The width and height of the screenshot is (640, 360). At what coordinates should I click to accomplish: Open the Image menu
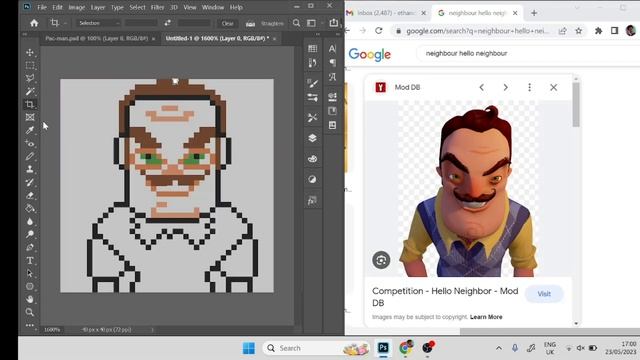pos(76,7)
